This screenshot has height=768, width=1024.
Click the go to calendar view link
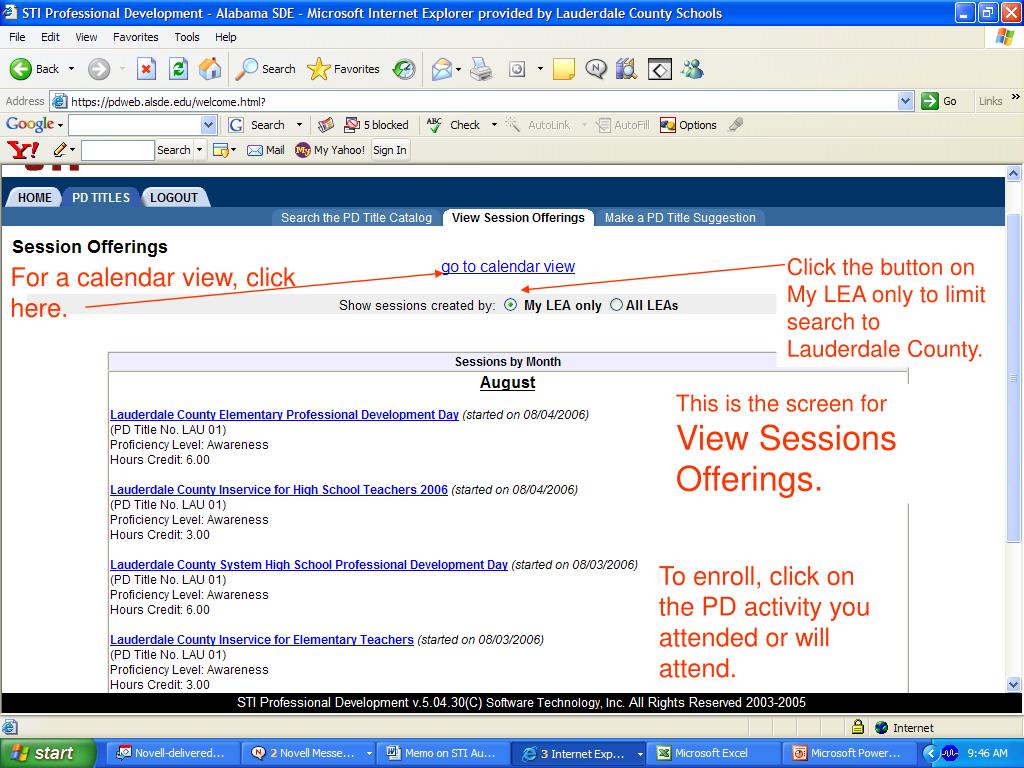pos(508,266)
